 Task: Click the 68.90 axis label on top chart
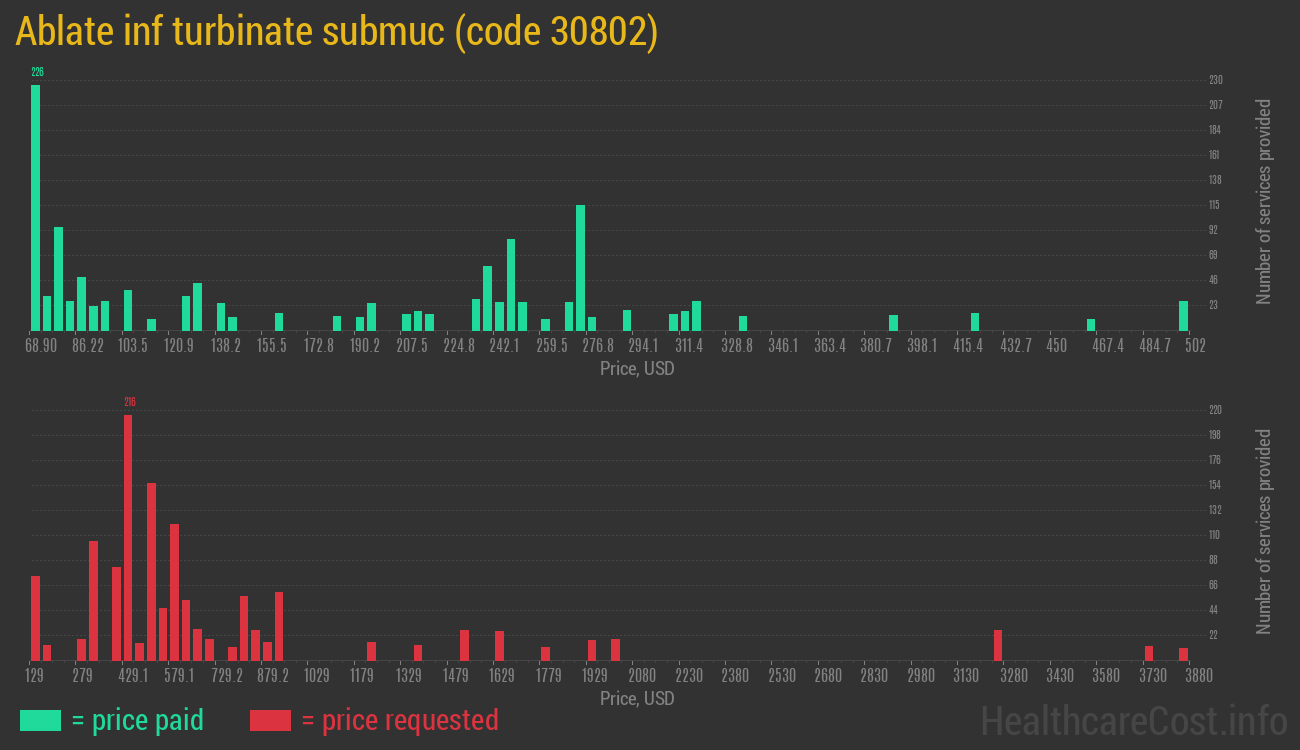(x=42, y=344)
